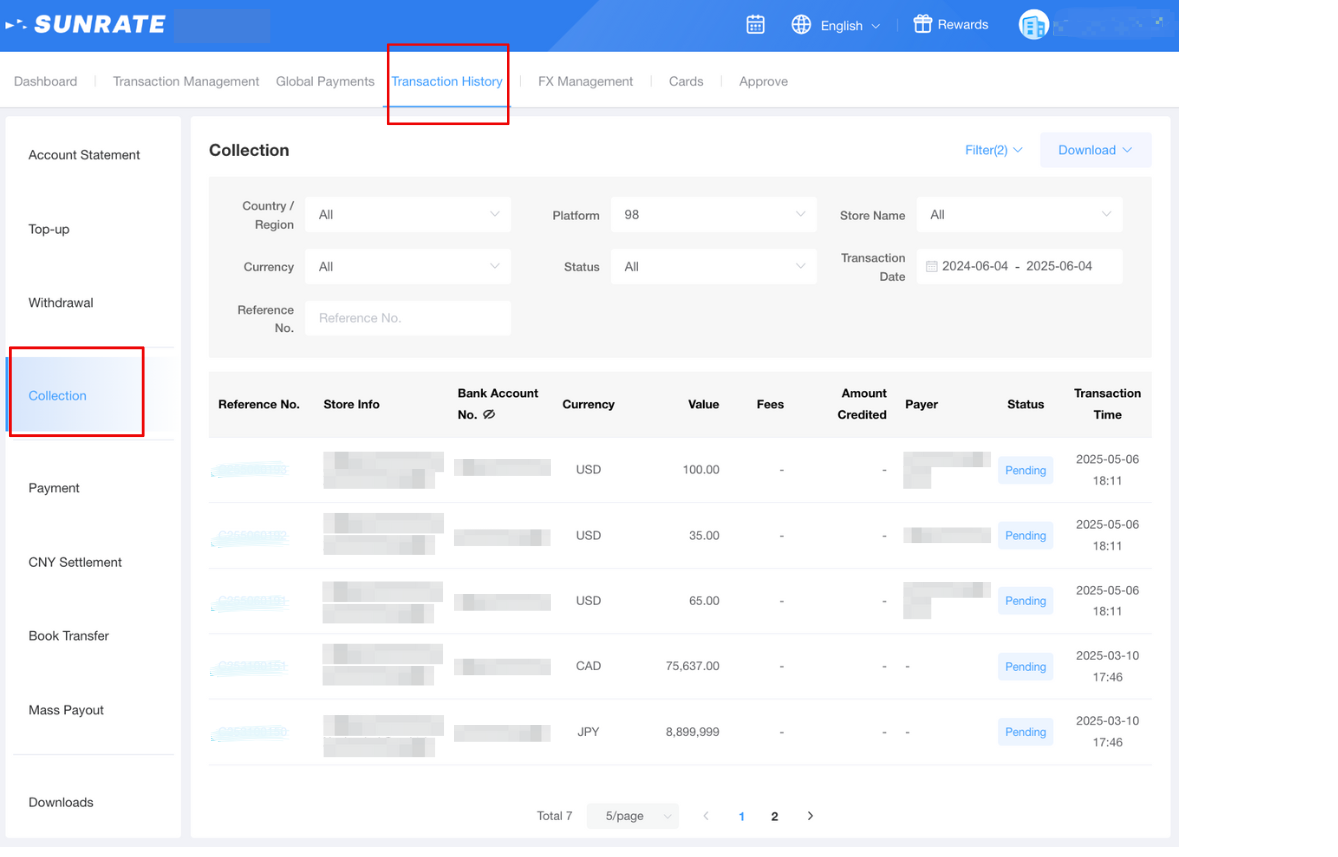Image resolution: width=1338 pixels, height=857 pixels.
Task: Click the Total 7 label
Action: (x=554, y=816)
